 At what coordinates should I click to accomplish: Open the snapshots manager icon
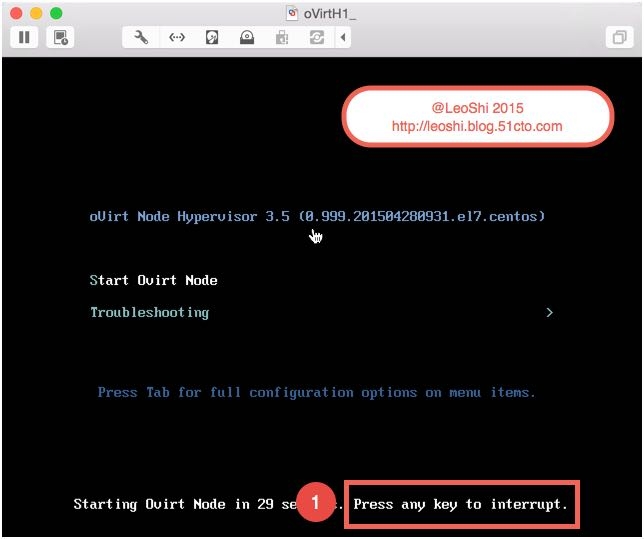tap(60, 37)
